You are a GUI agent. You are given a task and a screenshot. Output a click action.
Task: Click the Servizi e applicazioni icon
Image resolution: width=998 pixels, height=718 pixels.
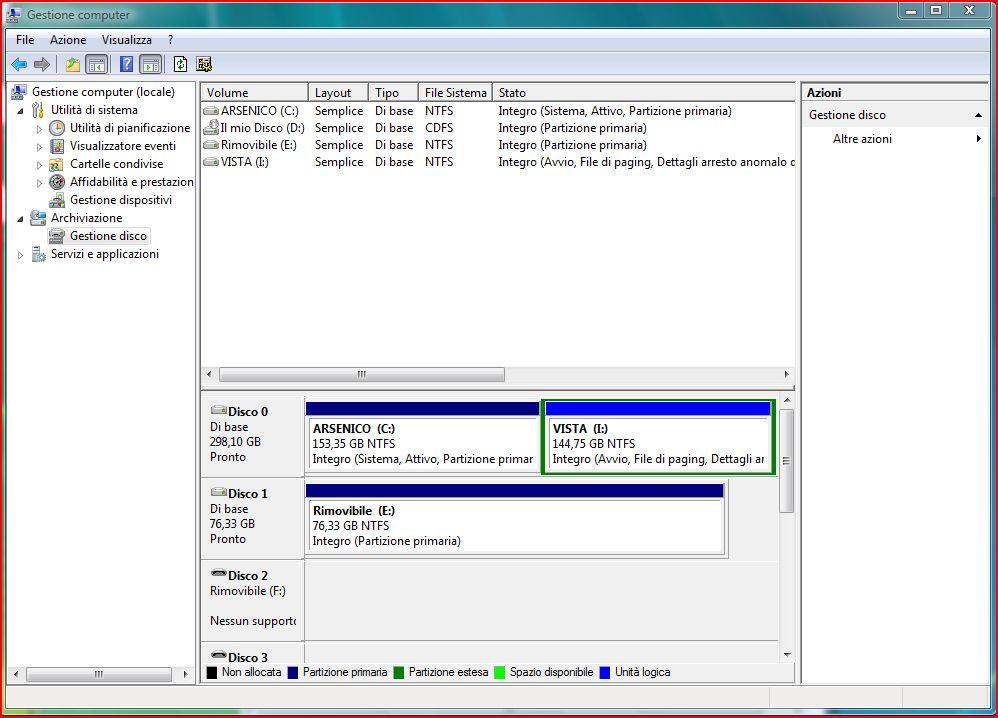39,255
